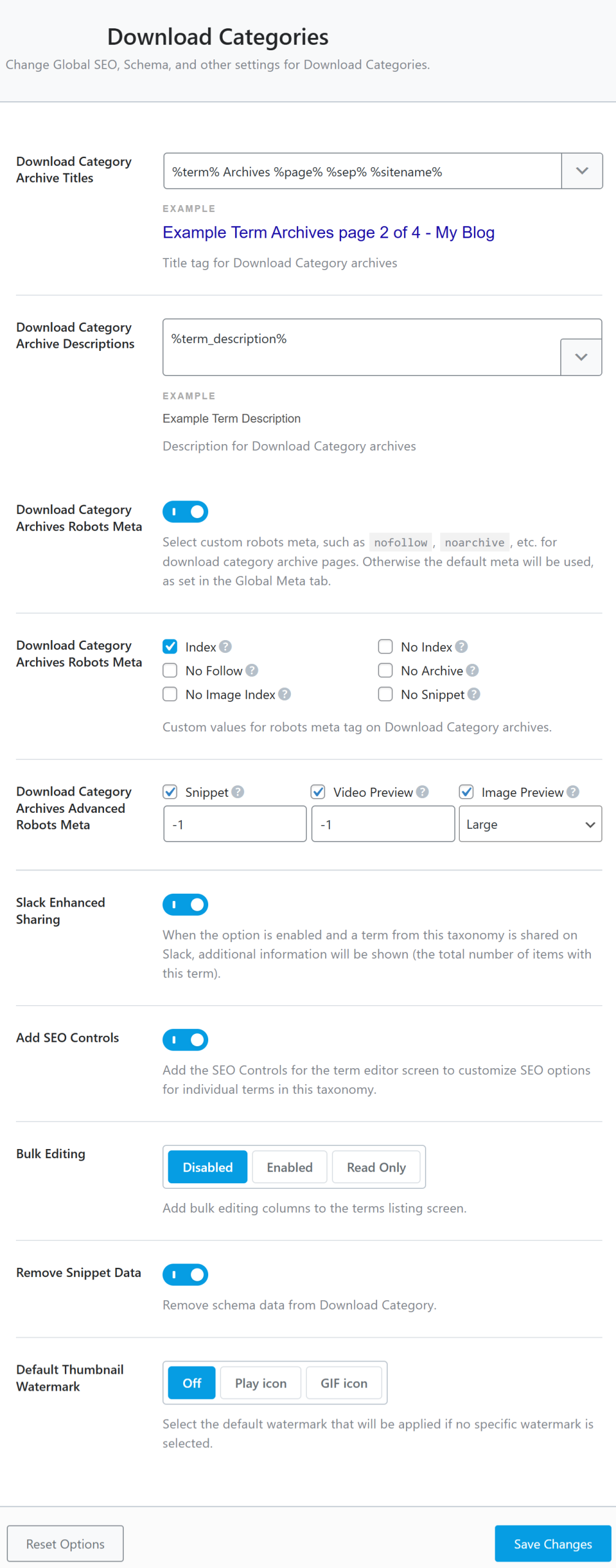Image resolution: width=616 pixels, height=1568 pixels.
Task: Disable the Slack Enhanced Sharing toggle
Action: [185, 904]
